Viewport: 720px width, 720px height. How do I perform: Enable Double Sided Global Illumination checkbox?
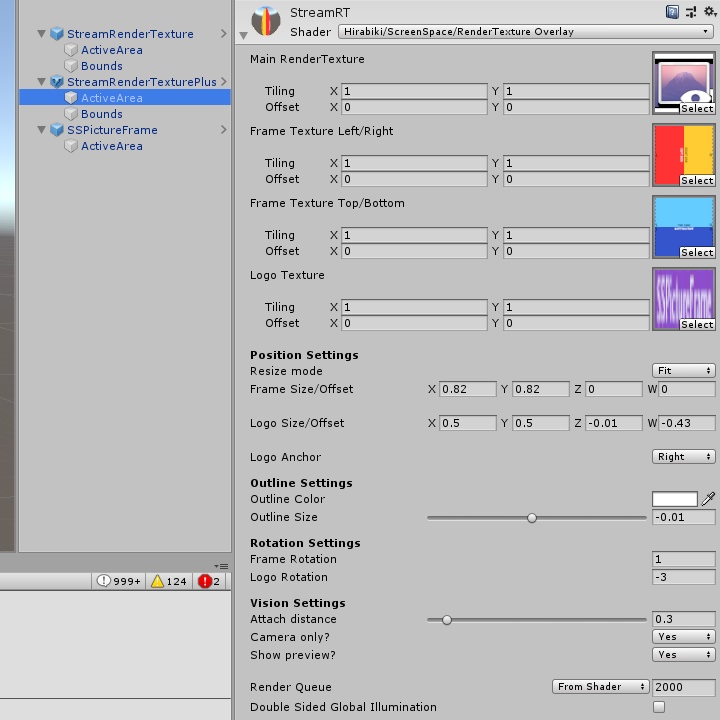(x=659, y=707)
